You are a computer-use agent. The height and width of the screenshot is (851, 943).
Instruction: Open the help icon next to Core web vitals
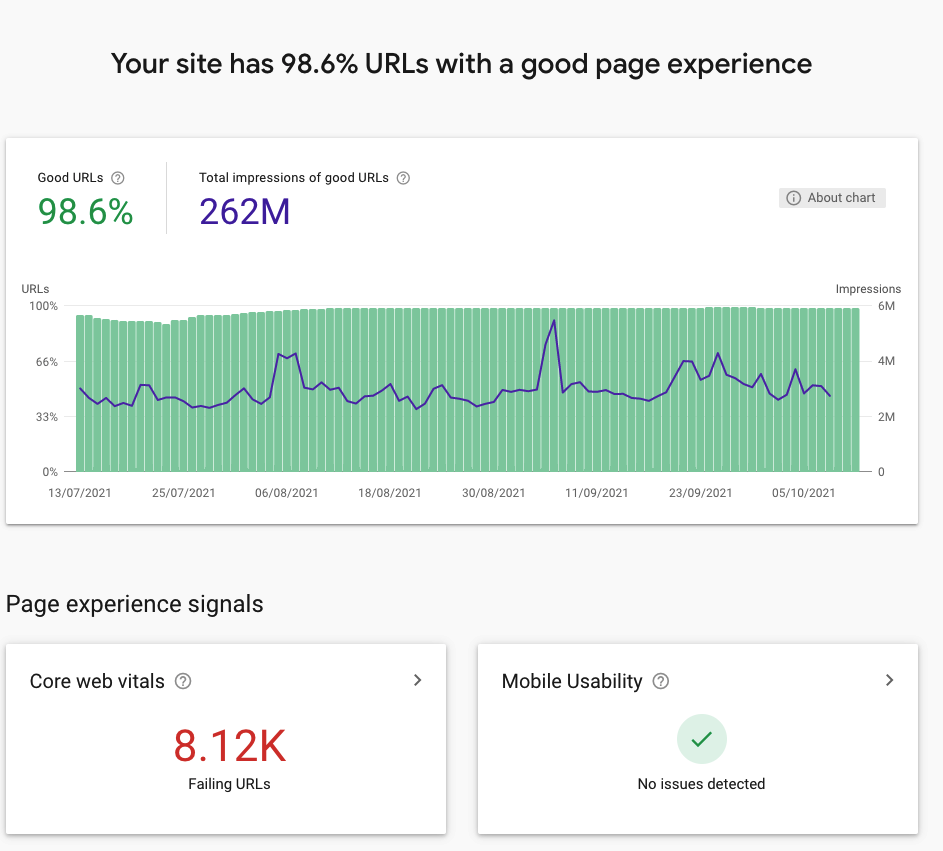[x=183, y=681]
